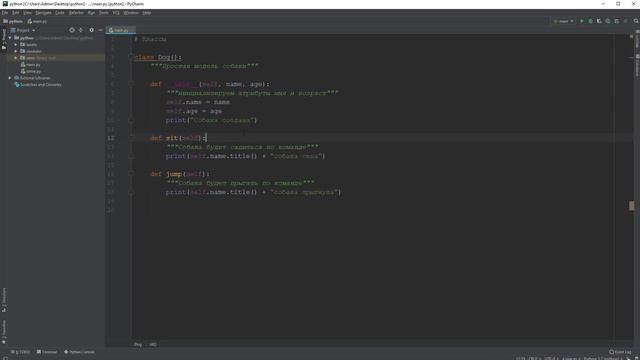Open the View menu
This screenshot has height=360, width=640.
click(27, 13)
